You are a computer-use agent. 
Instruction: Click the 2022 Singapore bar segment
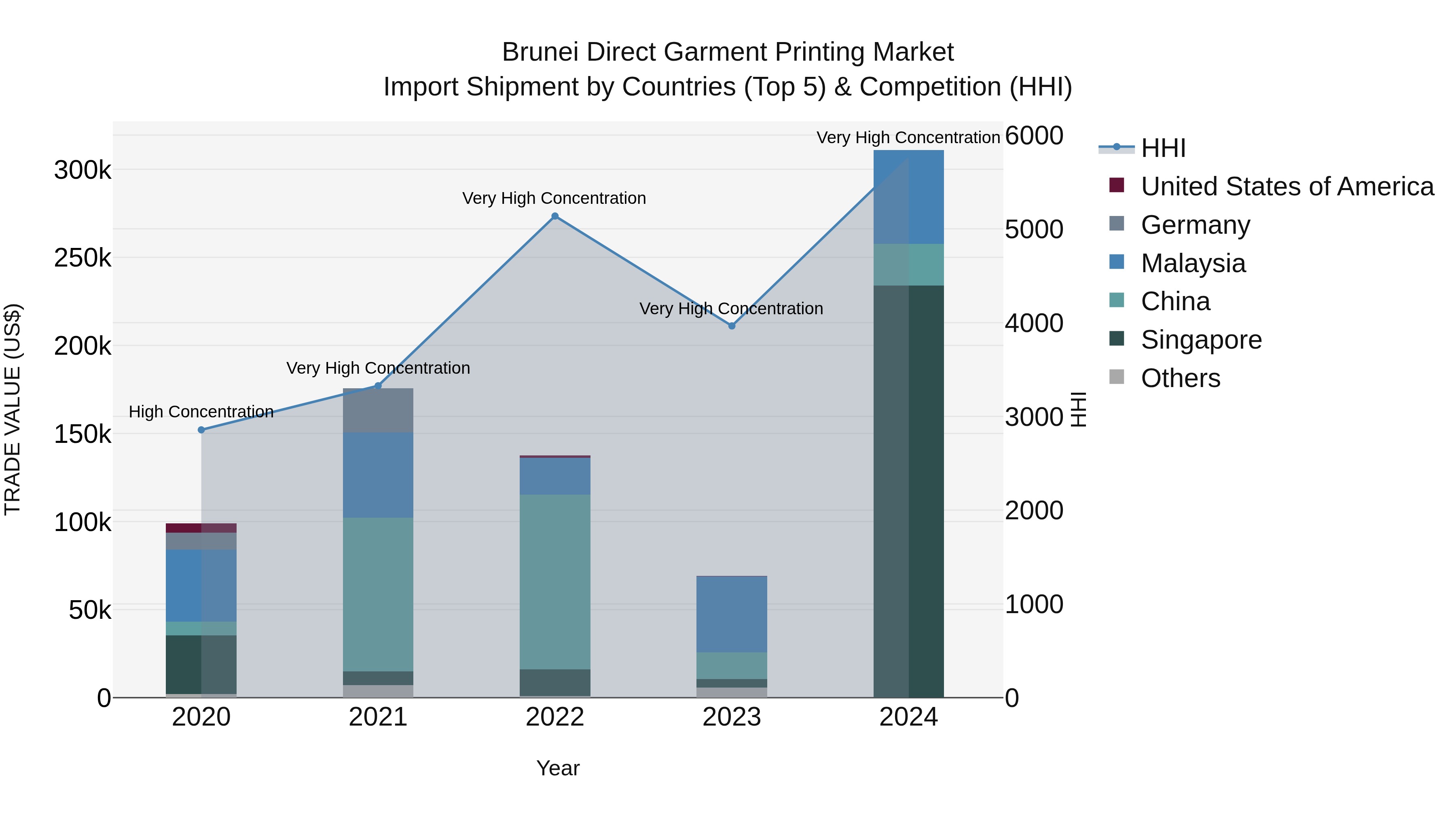555,683
